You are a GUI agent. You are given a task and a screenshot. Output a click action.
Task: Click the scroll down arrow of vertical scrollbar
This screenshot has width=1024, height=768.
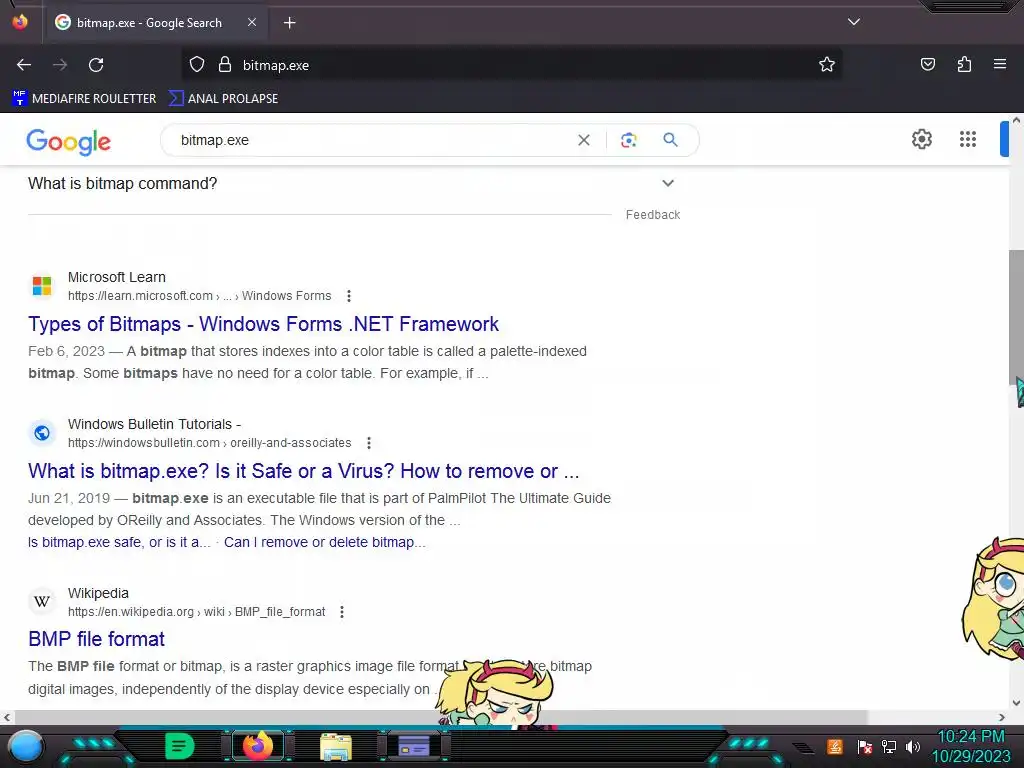1016,703
